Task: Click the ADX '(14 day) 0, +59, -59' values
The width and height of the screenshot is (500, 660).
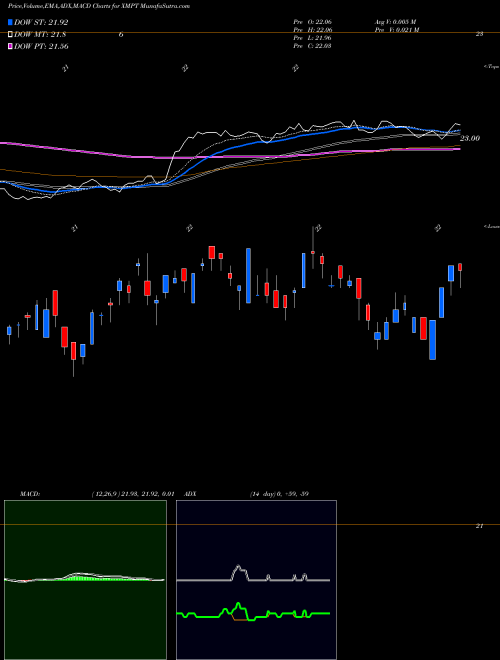Action: [279, 494]
